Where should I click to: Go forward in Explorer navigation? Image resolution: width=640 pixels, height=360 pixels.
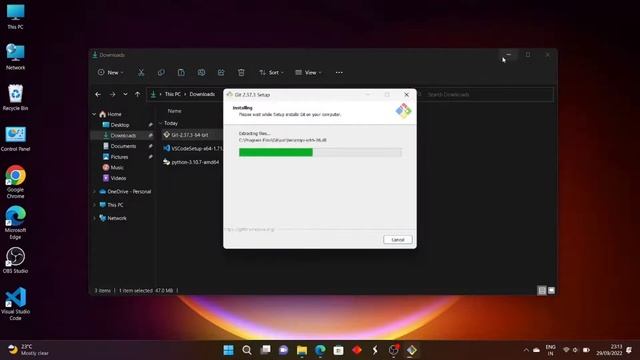pyautogui.click(x=112, y=94)
